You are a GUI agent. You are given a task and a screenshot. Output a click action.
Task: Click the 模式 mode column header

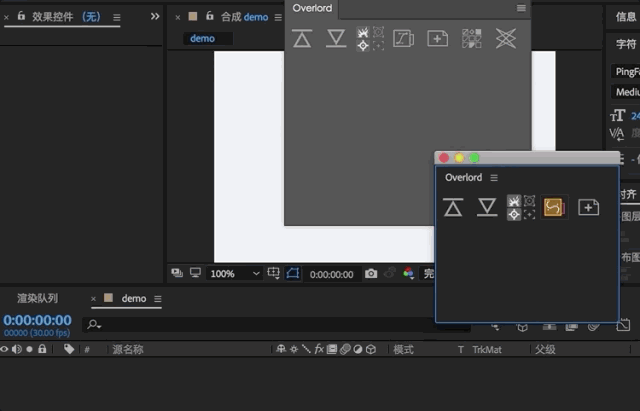click(403, 349)
